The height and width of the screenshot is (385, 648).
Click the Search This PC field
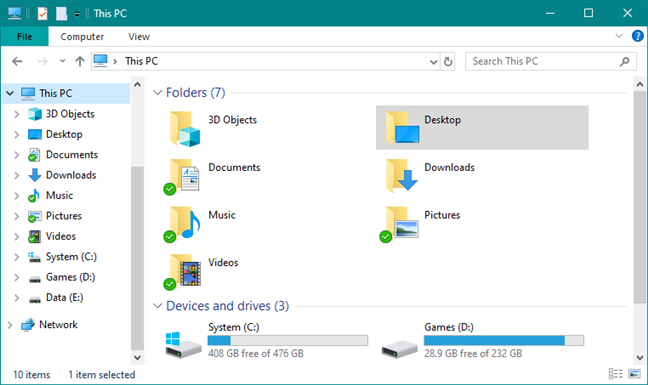point(550,62)
